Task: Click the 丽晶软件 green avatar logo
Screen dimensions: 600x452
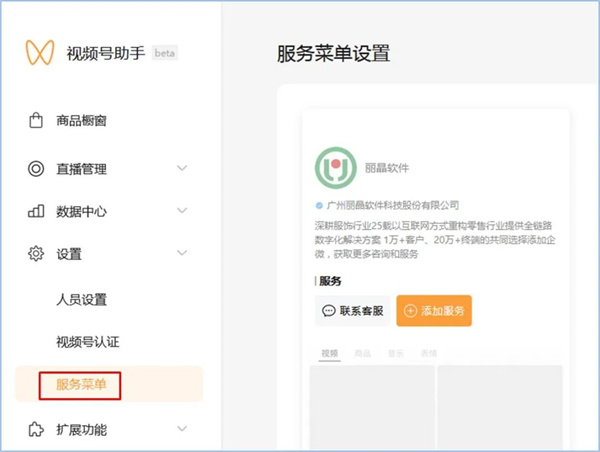Action: (336, 168)
